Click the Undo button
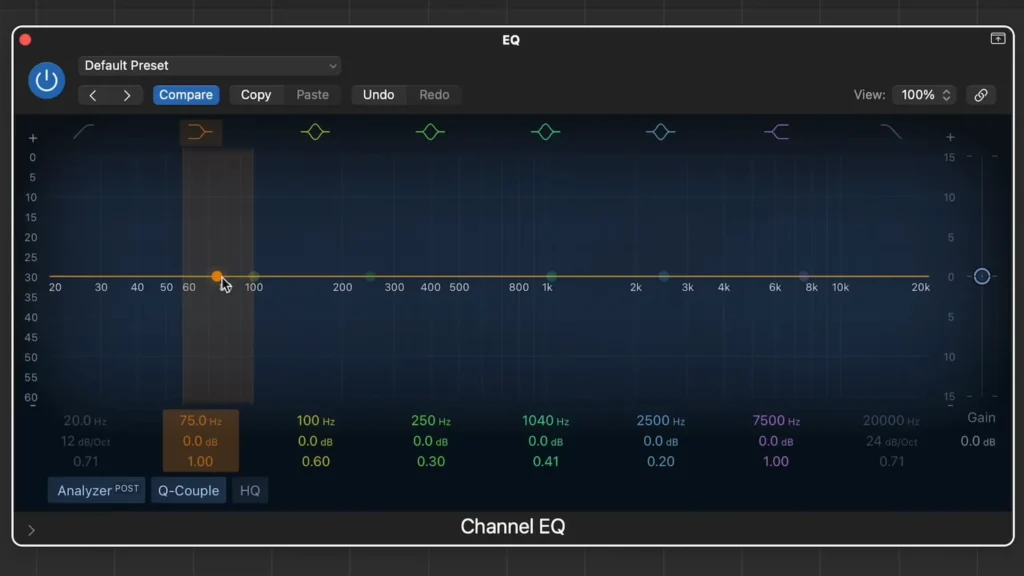The width and height of the screenshot is (1024, 576). click(x=379, y=95)
